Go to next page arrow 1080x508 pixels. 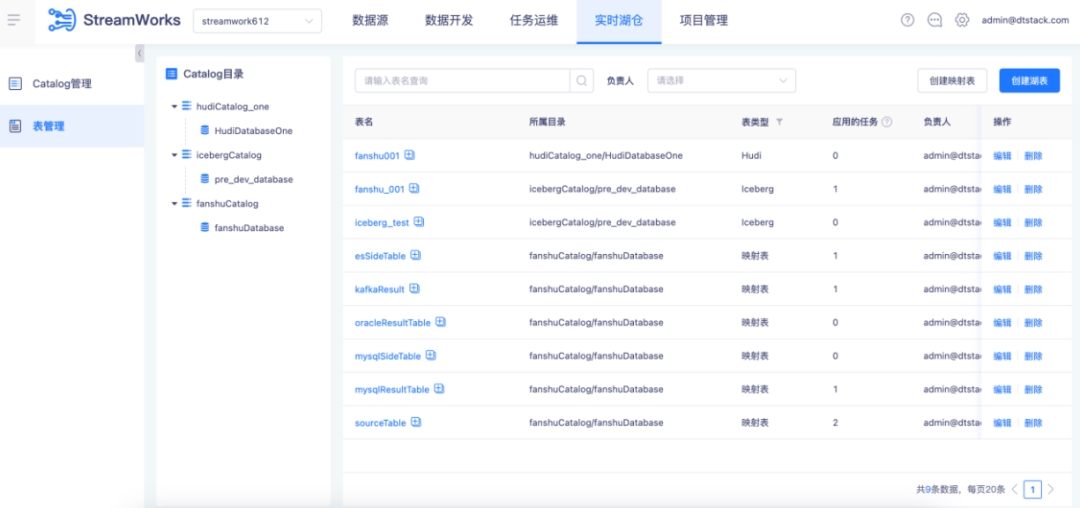(1050, 489)
